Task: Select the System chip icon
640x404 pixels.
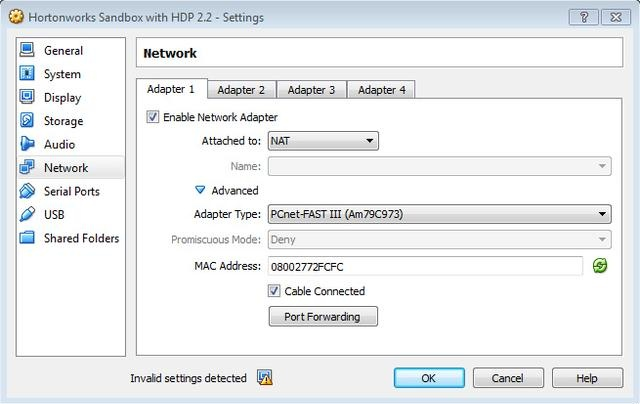Action: 27,74
